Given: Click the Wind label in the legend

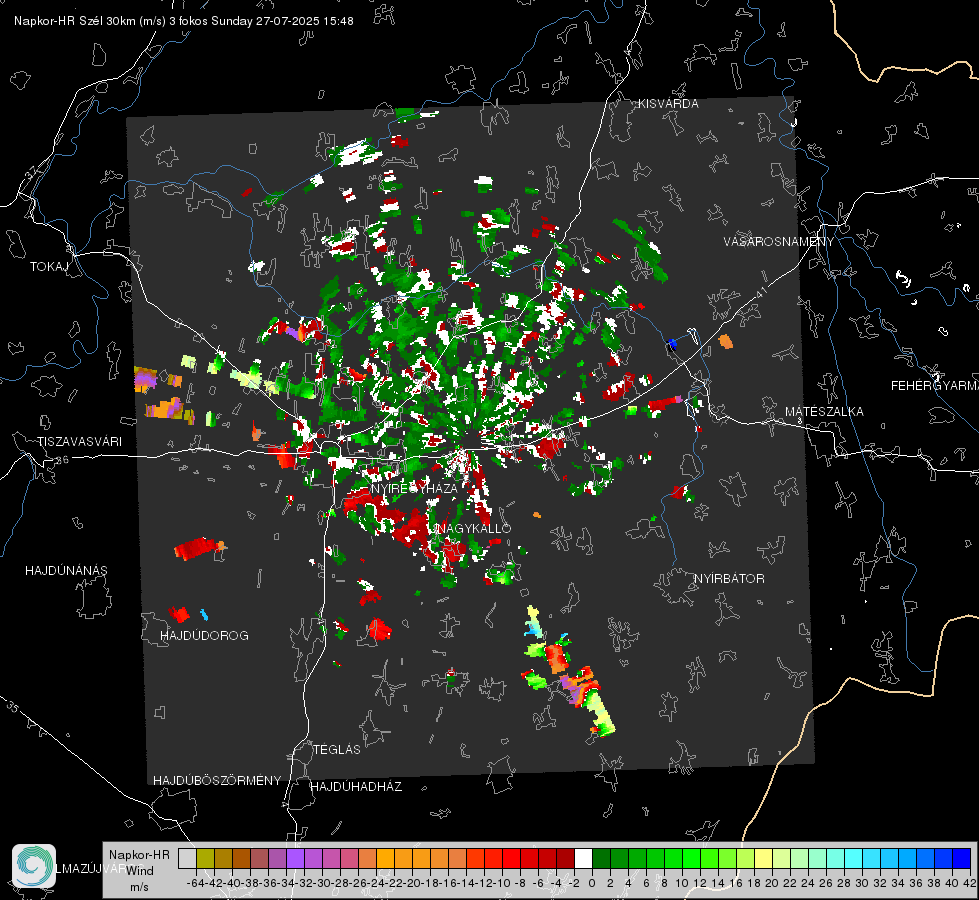Looking at the screenshot, I should pos(140,871).
